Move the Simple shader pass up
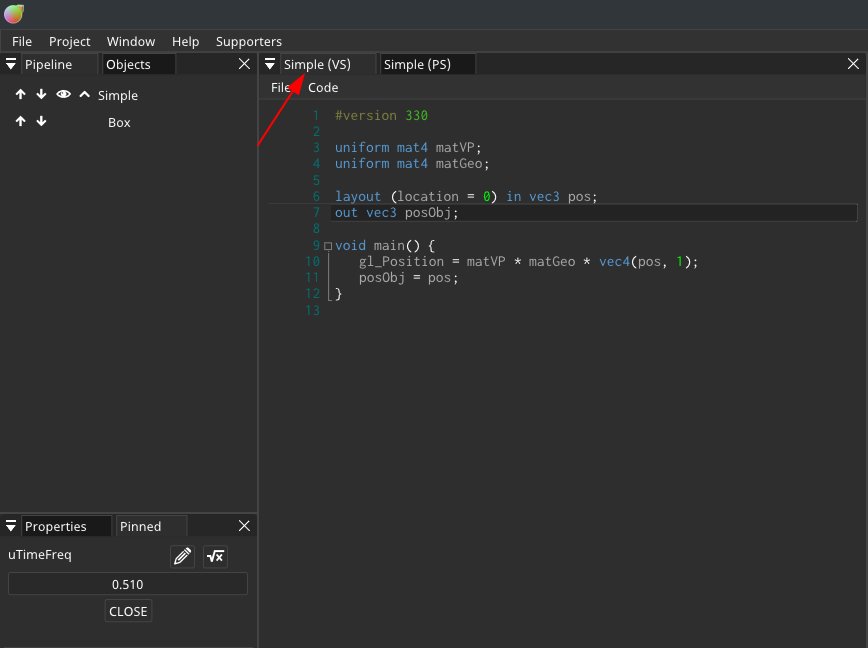The image size is (868, 648). tap(20, 95)
